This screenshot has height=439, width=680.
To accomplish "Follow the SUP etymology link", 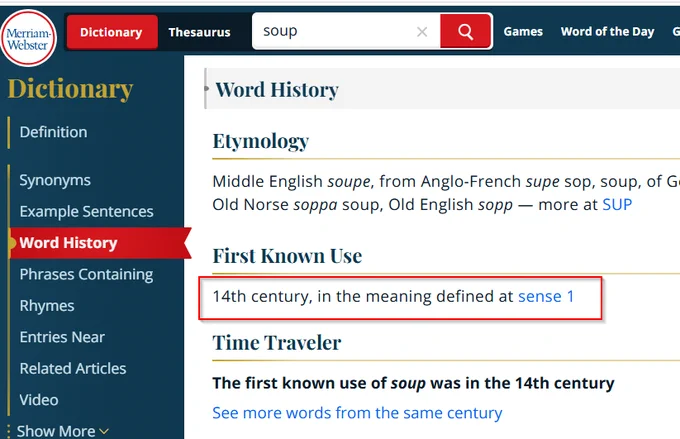I will [617, 204].
